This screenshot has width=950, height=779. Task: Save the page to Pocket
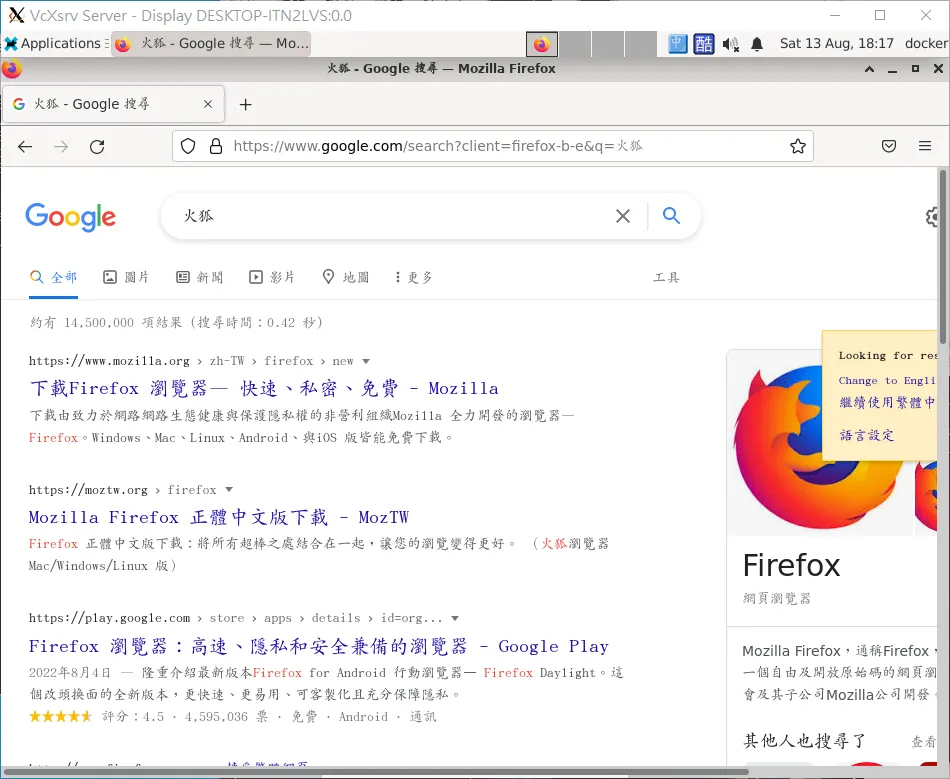[889, 146]
